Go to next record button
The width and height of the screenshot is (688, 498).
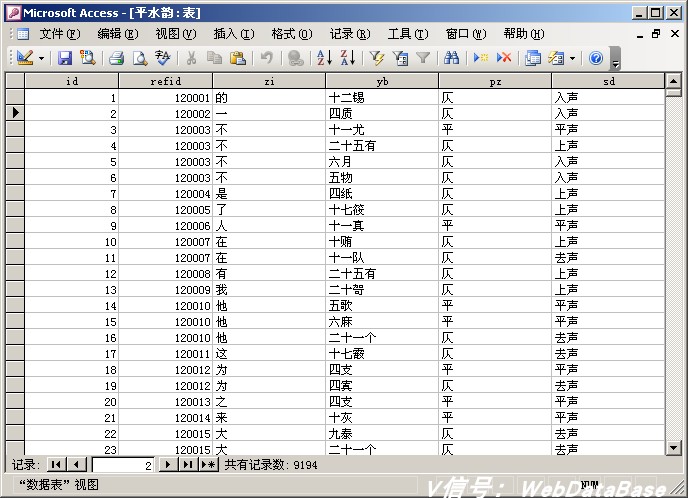pyautogui.click(x=168, y=464)
